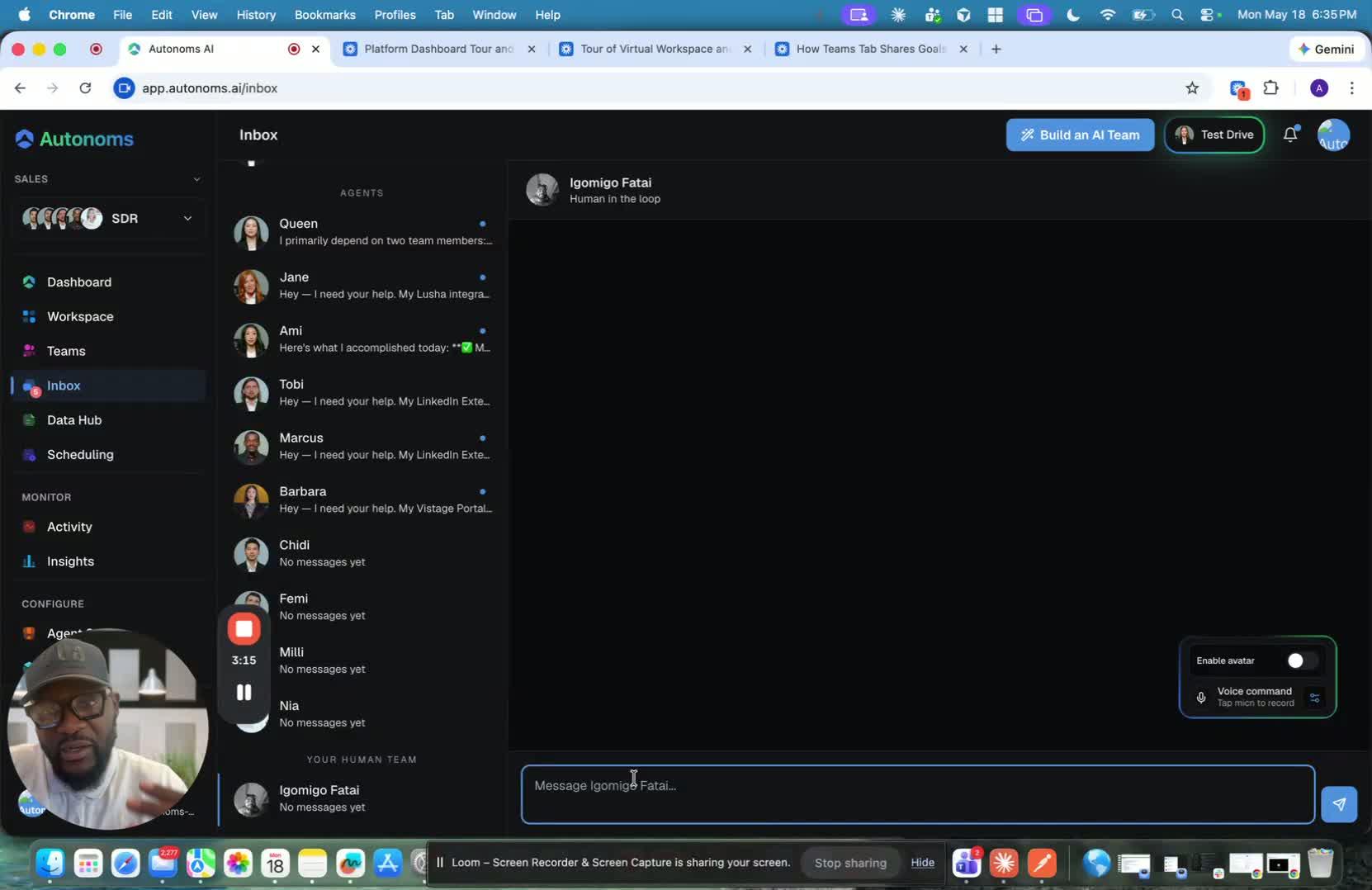Open the user profile avatar menu
Viewport: 1372px width, 890px height.
click(x=1333, y=135)
